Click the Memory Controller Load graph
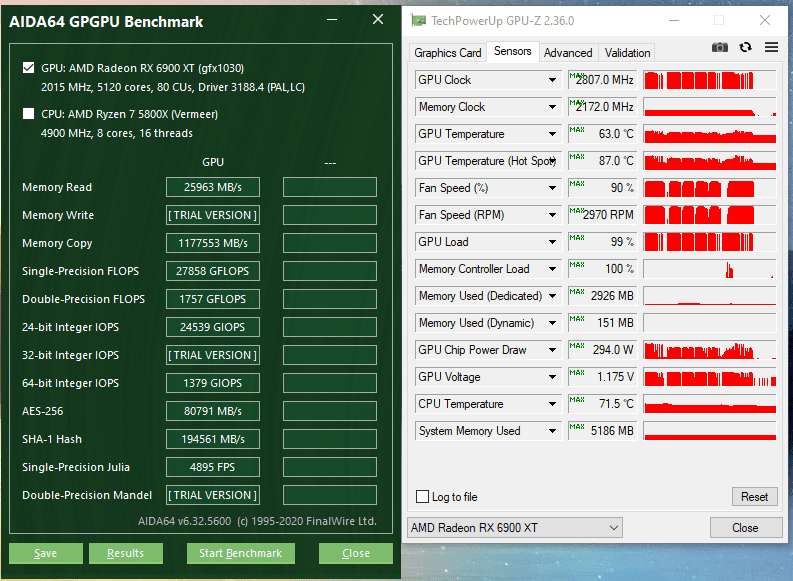The width and height of the screenshot is (793, 581). [710, 269]
